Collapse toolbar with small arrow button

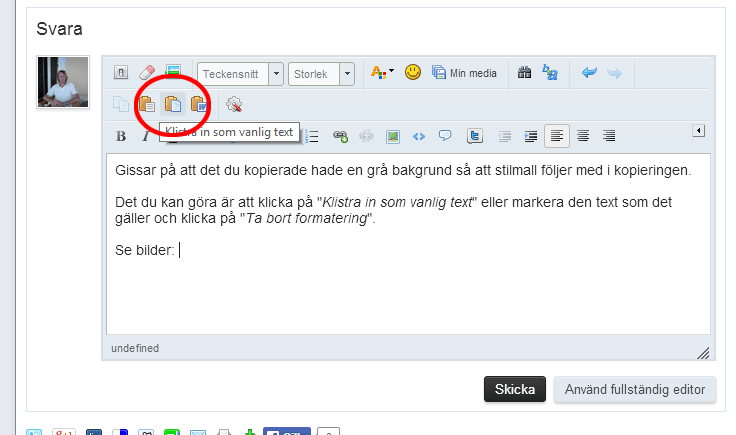(699, 131)
